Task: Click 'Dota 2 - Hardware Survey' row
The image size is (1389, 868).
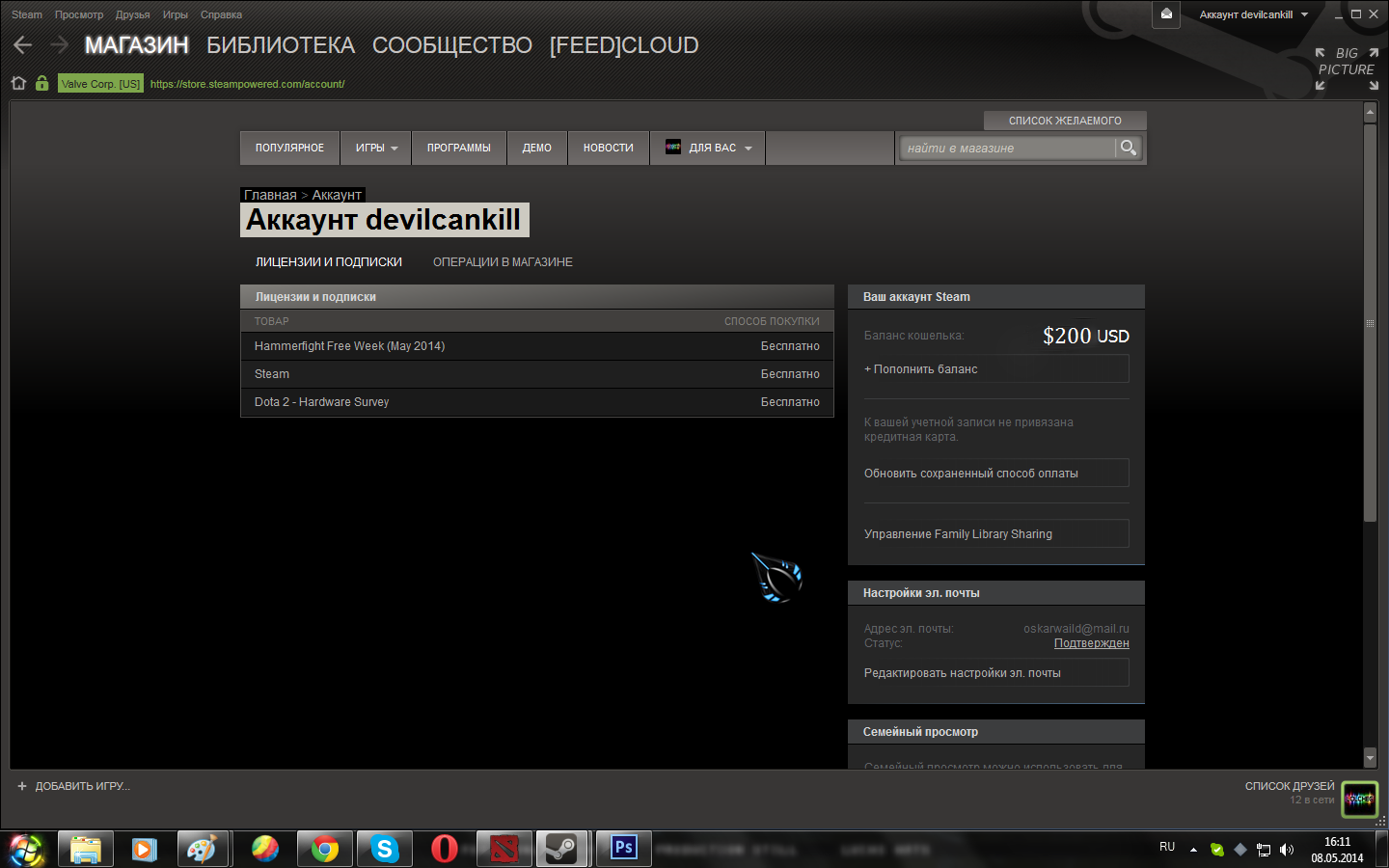Action: point(537,402)
